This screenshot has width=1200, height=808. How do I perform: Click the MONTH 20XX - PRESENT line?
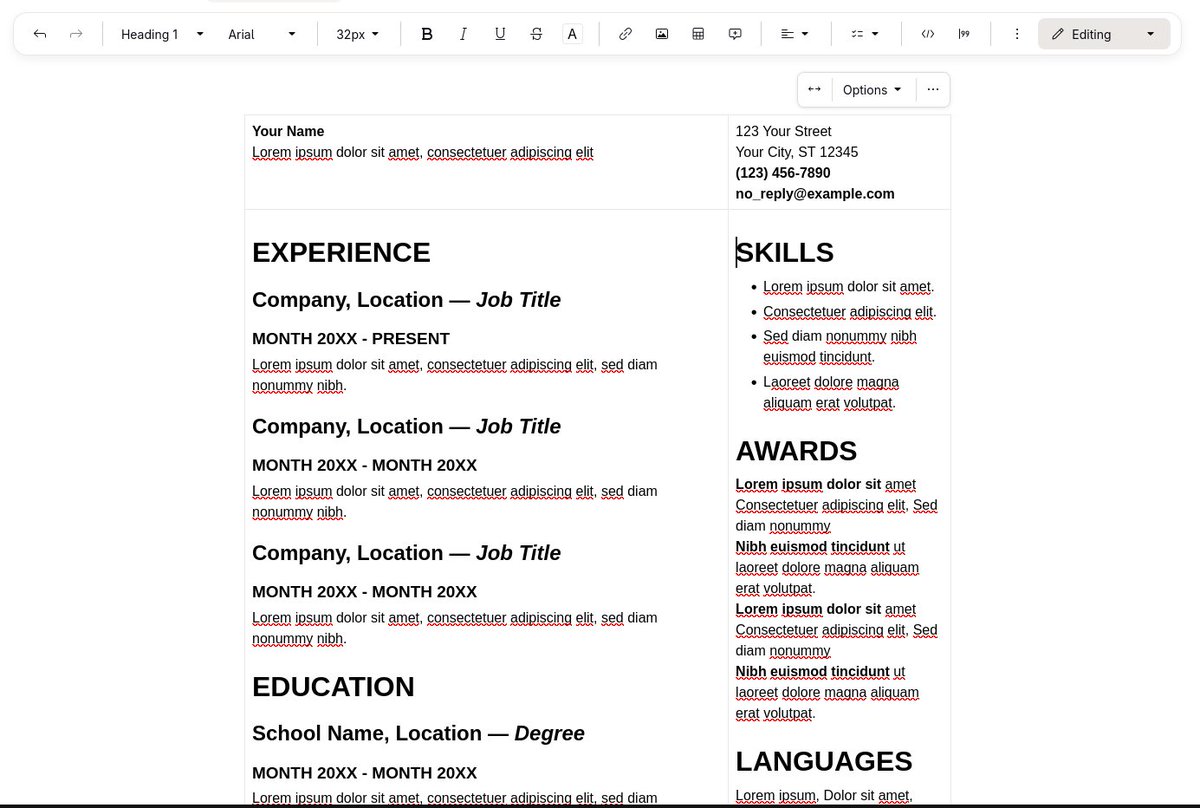(x=351, y=338)
